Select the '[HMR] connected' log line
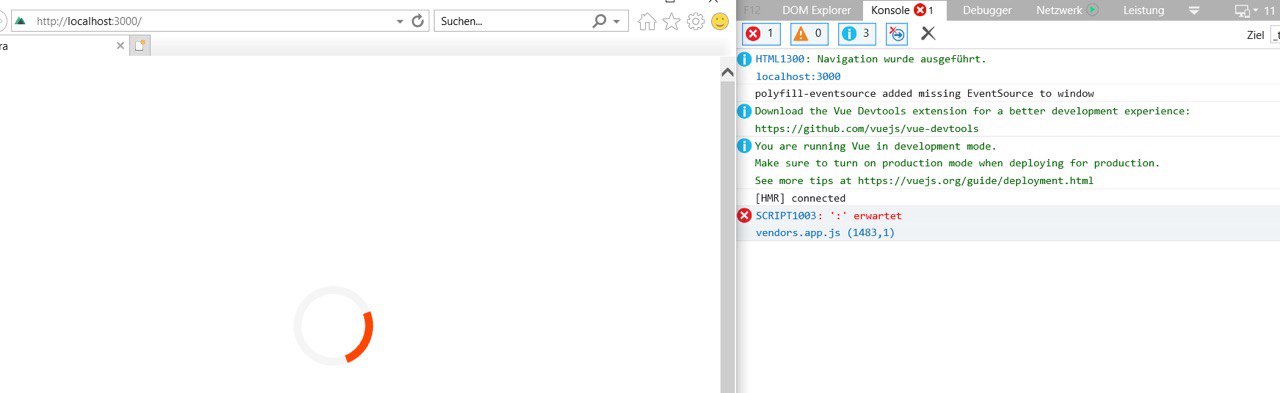Screen dimensions: 1280x393 point(800,198)
